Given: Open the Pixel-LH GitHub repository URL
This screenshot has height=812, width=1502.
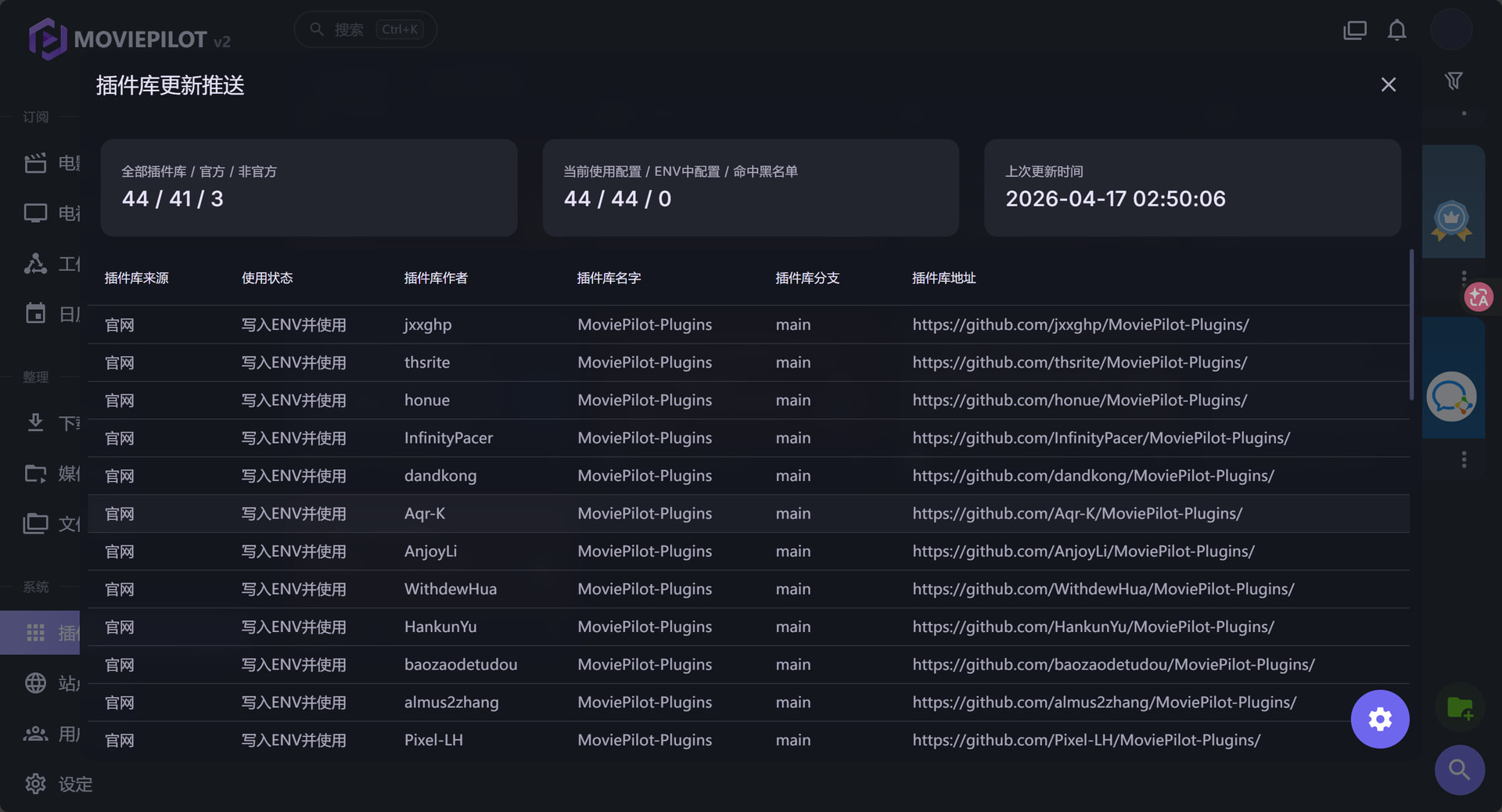Looking at the screenshot, I should (x=1087, y=740).
